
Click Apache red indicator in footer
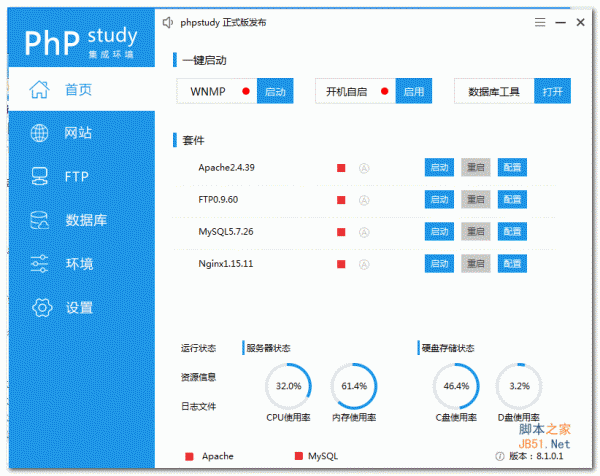point(189,456)
